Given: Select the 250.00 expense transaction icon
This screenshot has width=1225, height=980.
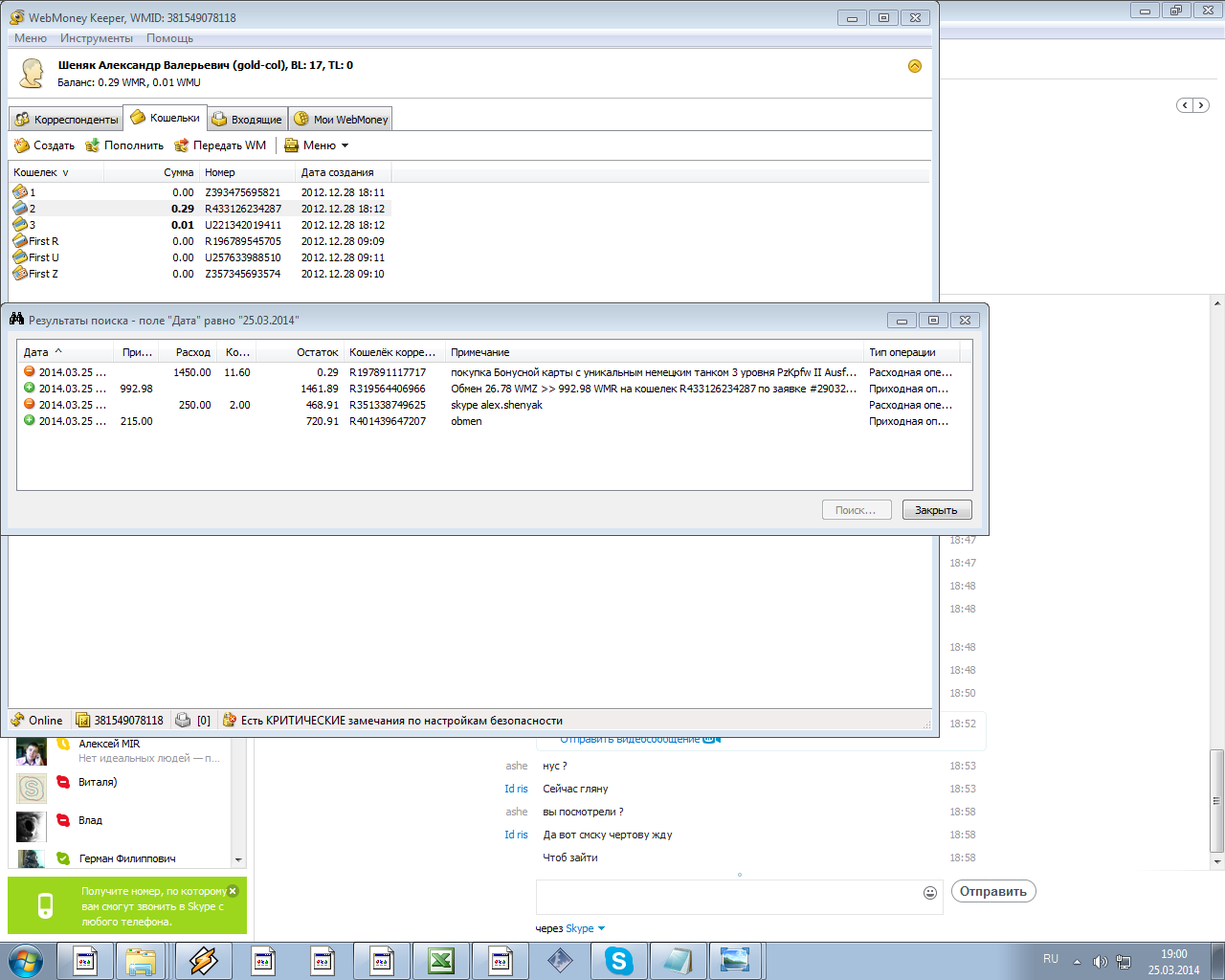Looking at the screenshot, I should coord(30,404).
